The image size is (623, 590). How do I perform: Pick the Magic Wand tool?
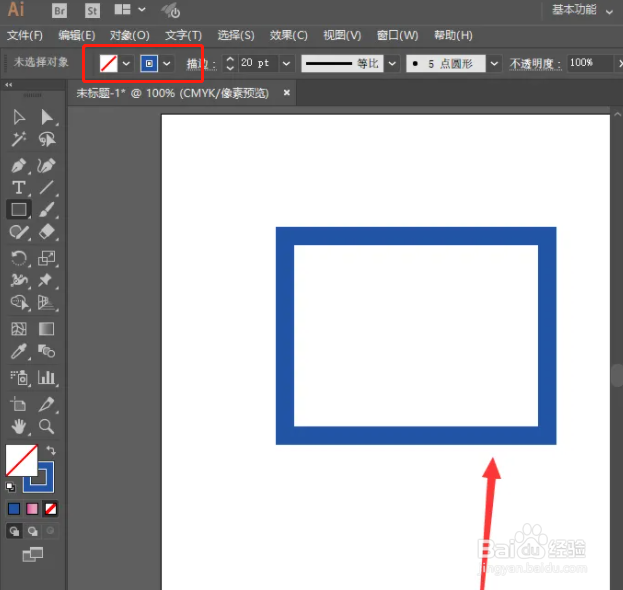(19, 139)
